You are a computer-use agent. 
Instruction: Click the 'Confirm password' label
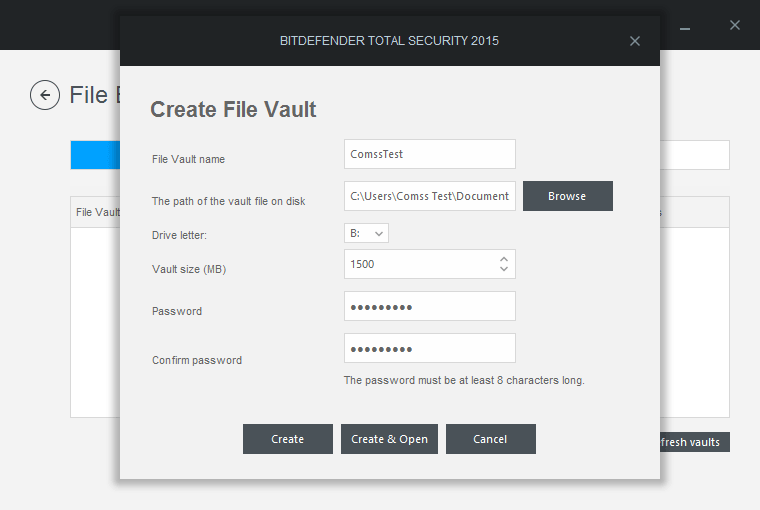point(197,361)
